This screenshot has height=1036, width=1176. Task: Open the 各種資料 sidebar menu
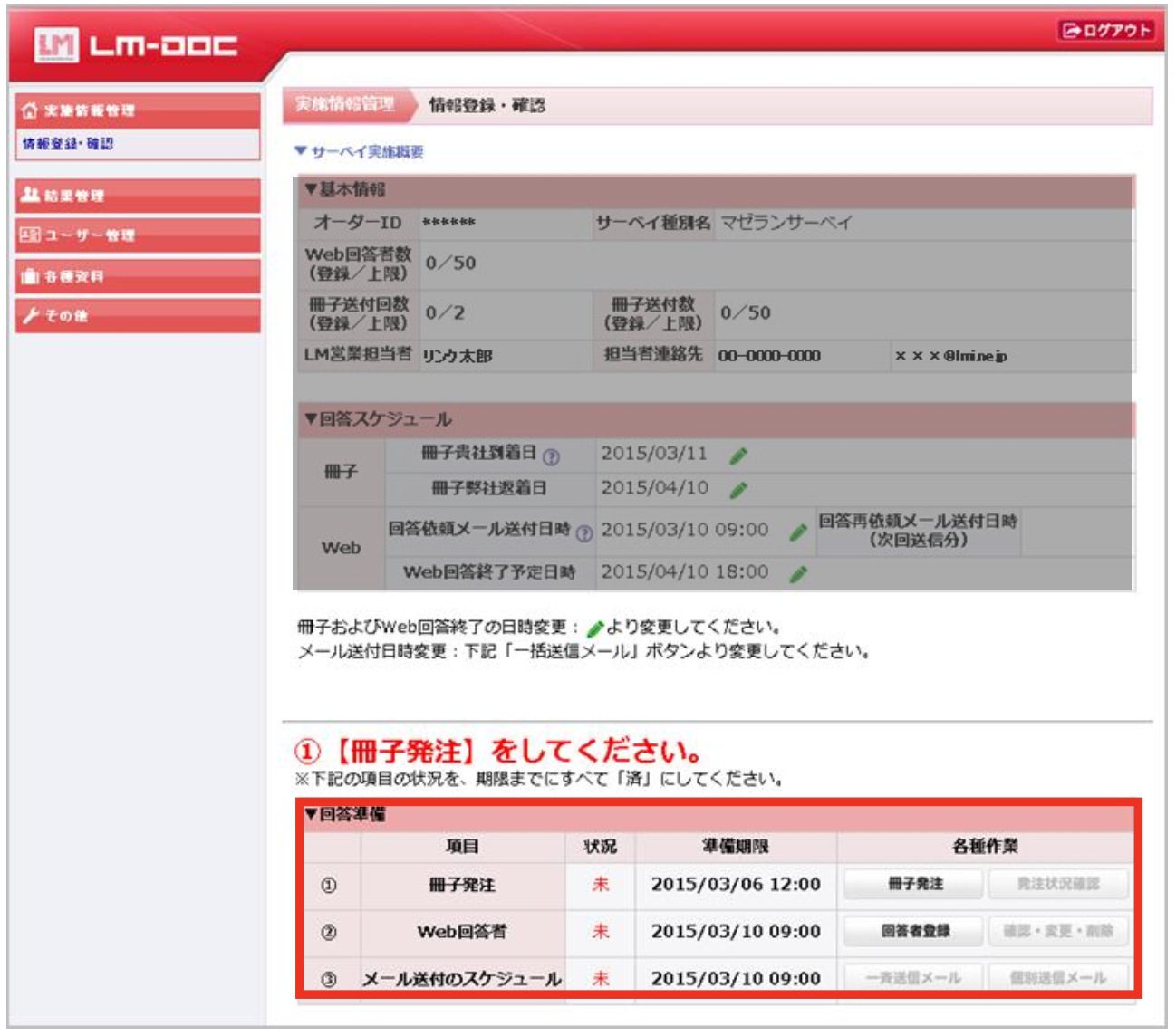[x=138, y=276]
